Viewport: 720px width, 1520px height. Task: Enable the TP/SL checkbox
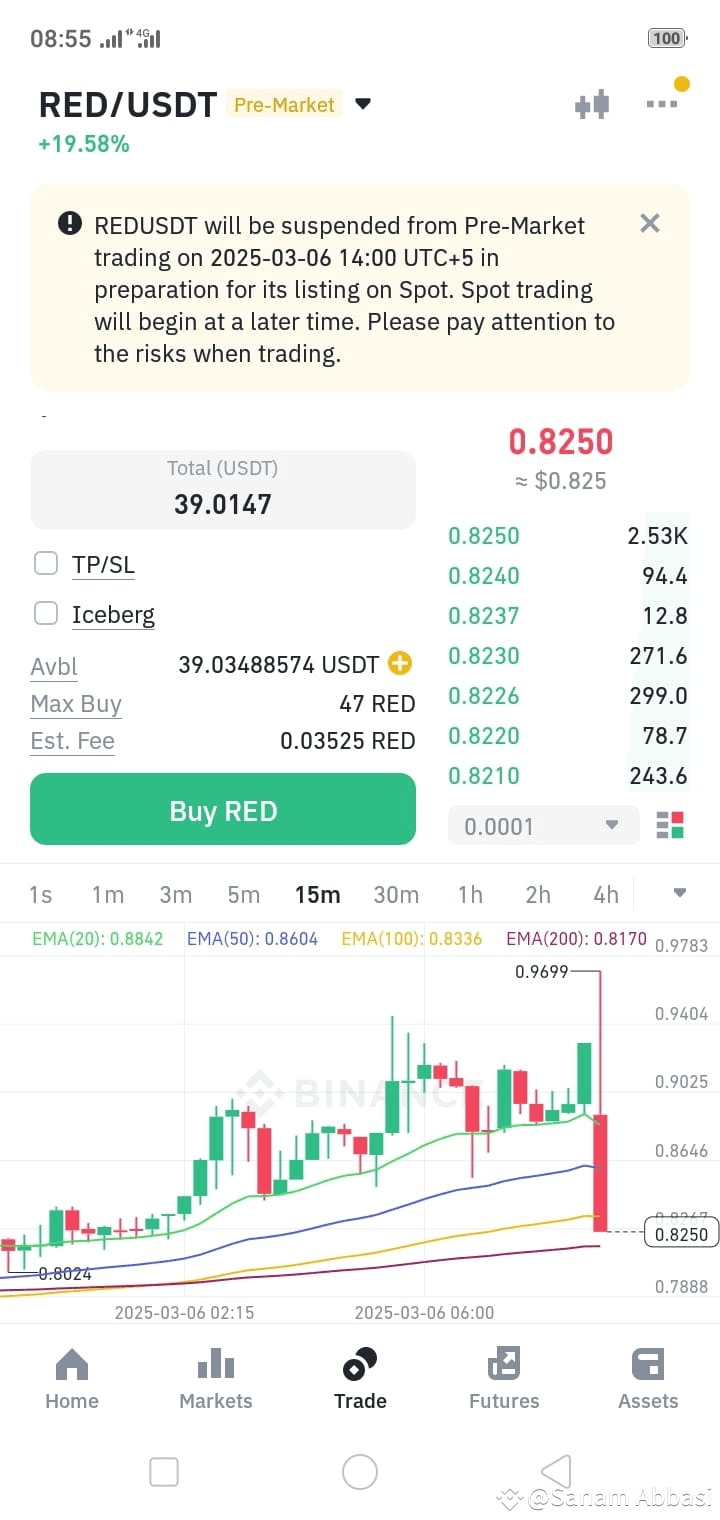tap(46, 563)
